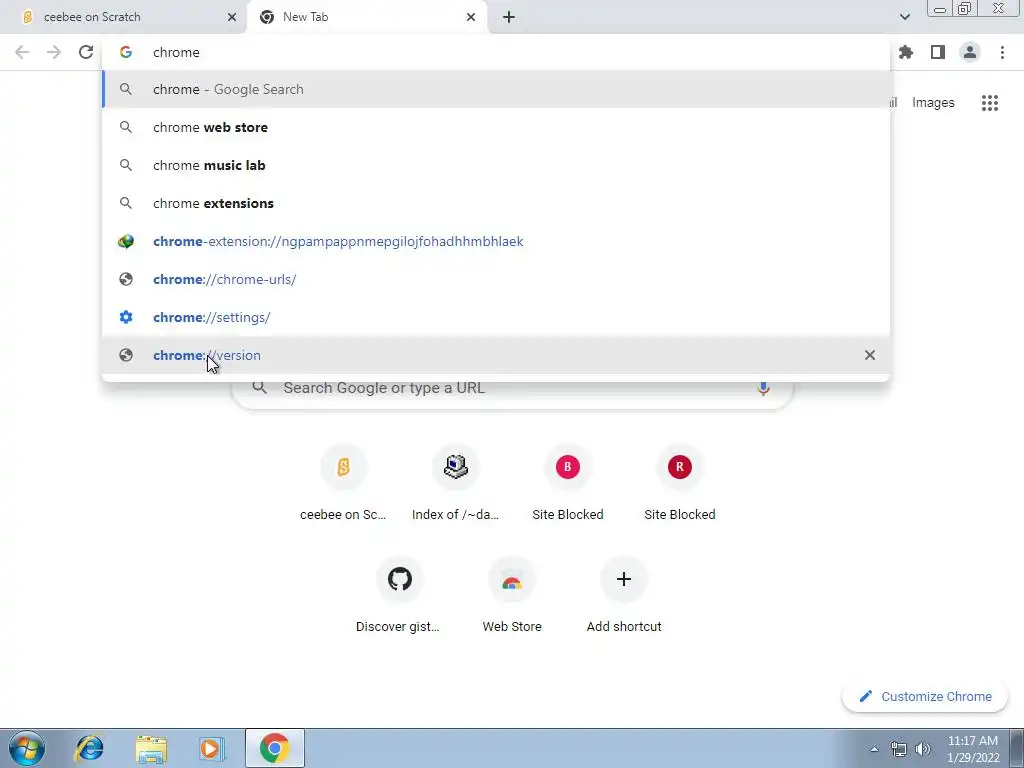Open the chrome://version suggestion
Viewport: 1024px width, 768px height.
coord(496,355)
